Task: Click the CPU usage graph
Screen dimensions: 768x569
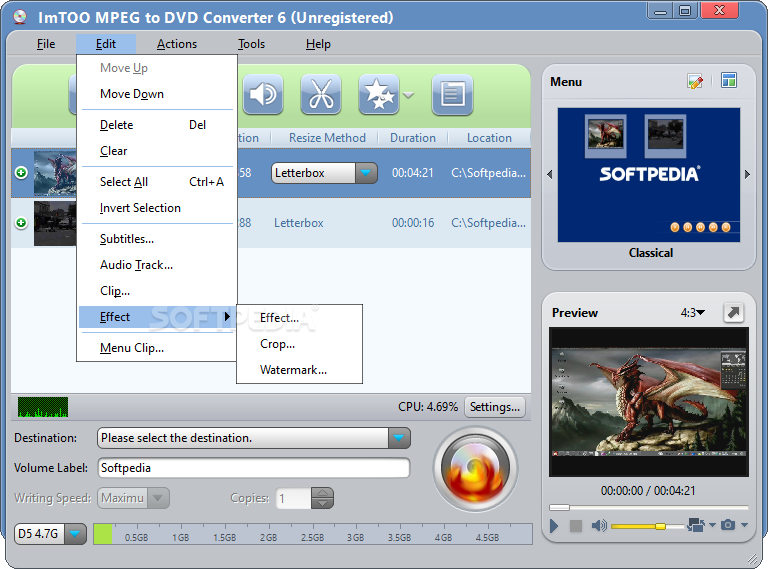Action: (x=43, y=407)
